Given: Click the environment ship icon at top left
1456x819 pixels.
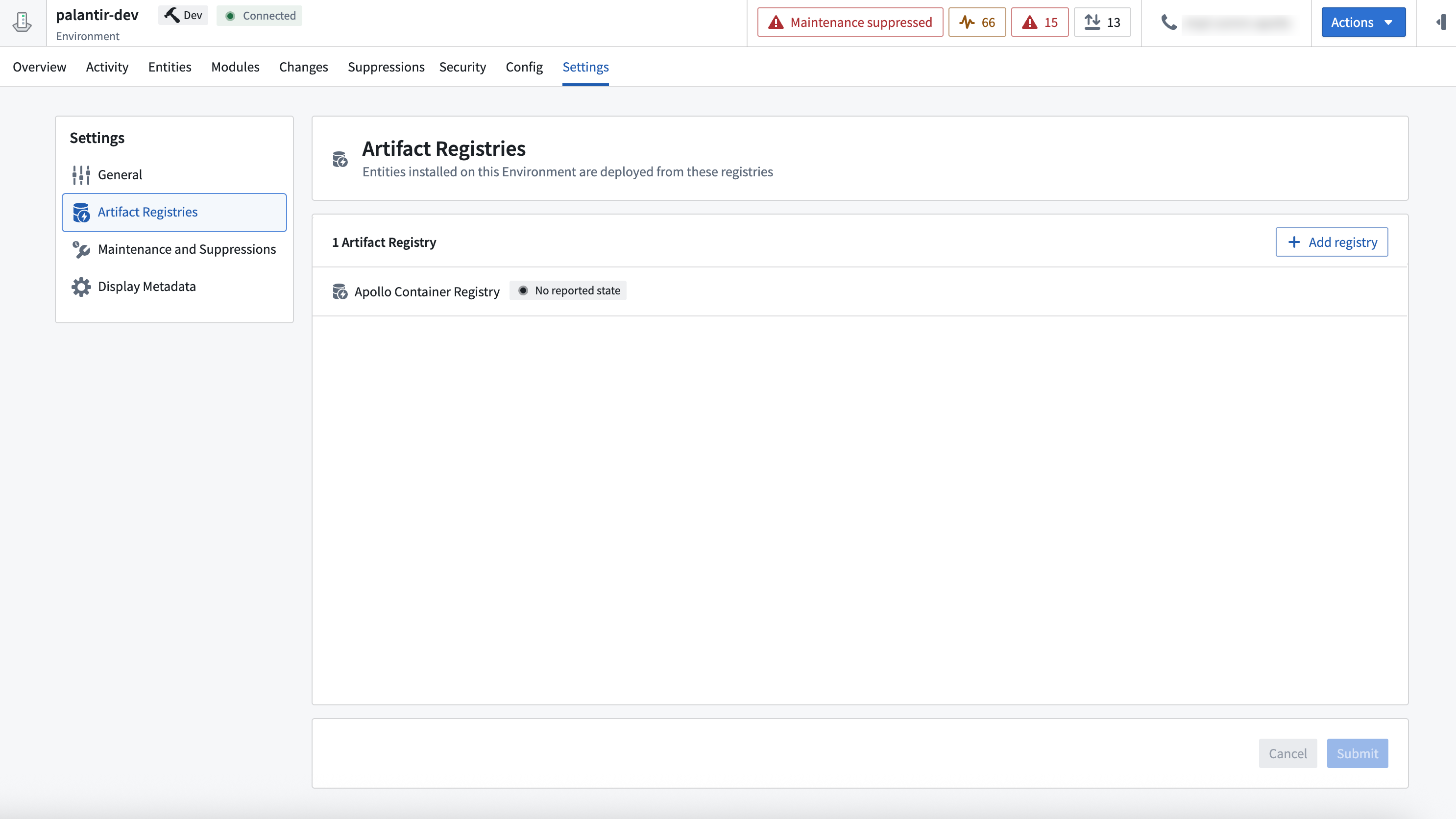Looking at the screenshot, I should pos(22,22).
